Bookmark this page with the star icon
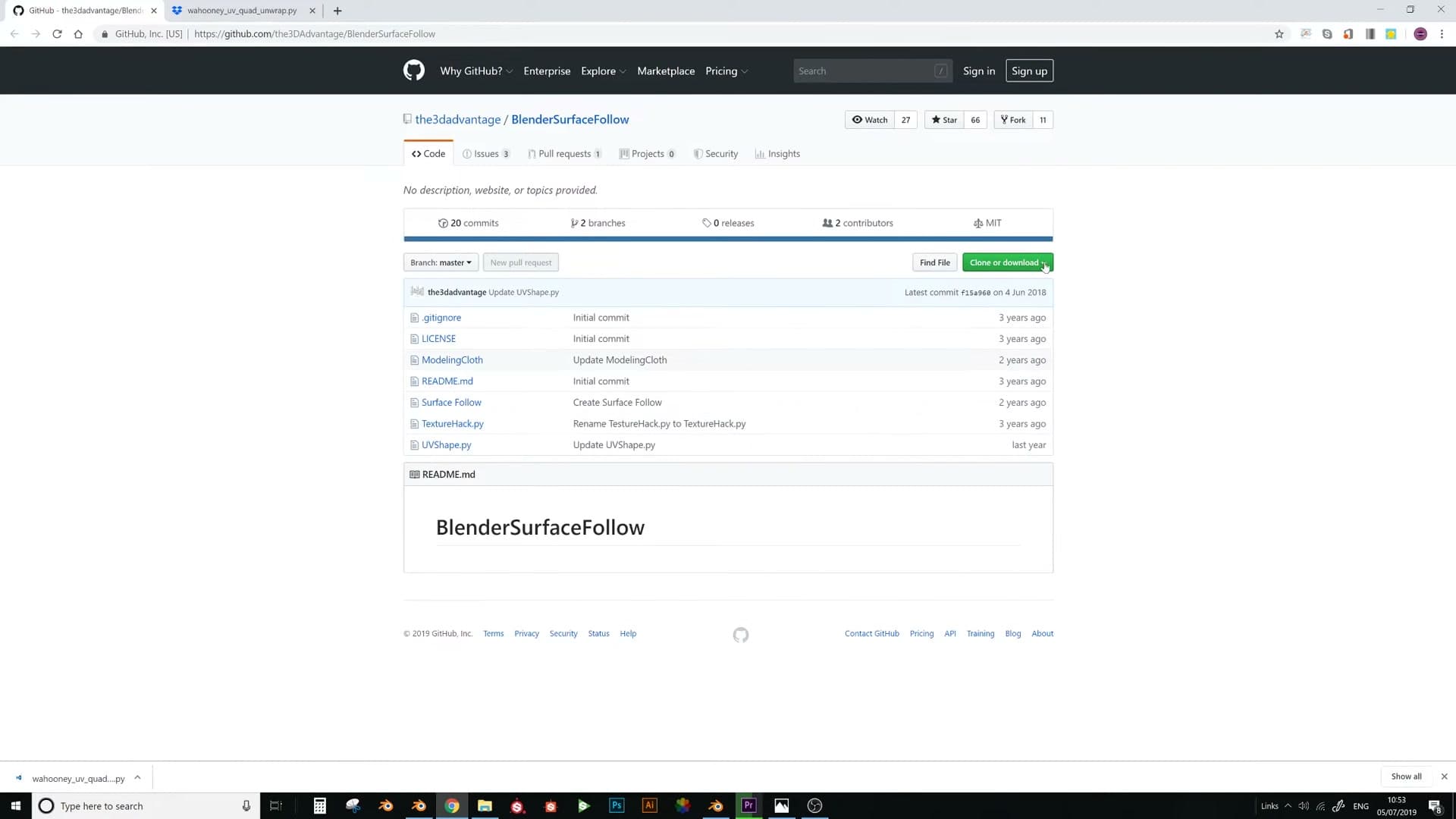 tap(1279, 34)
